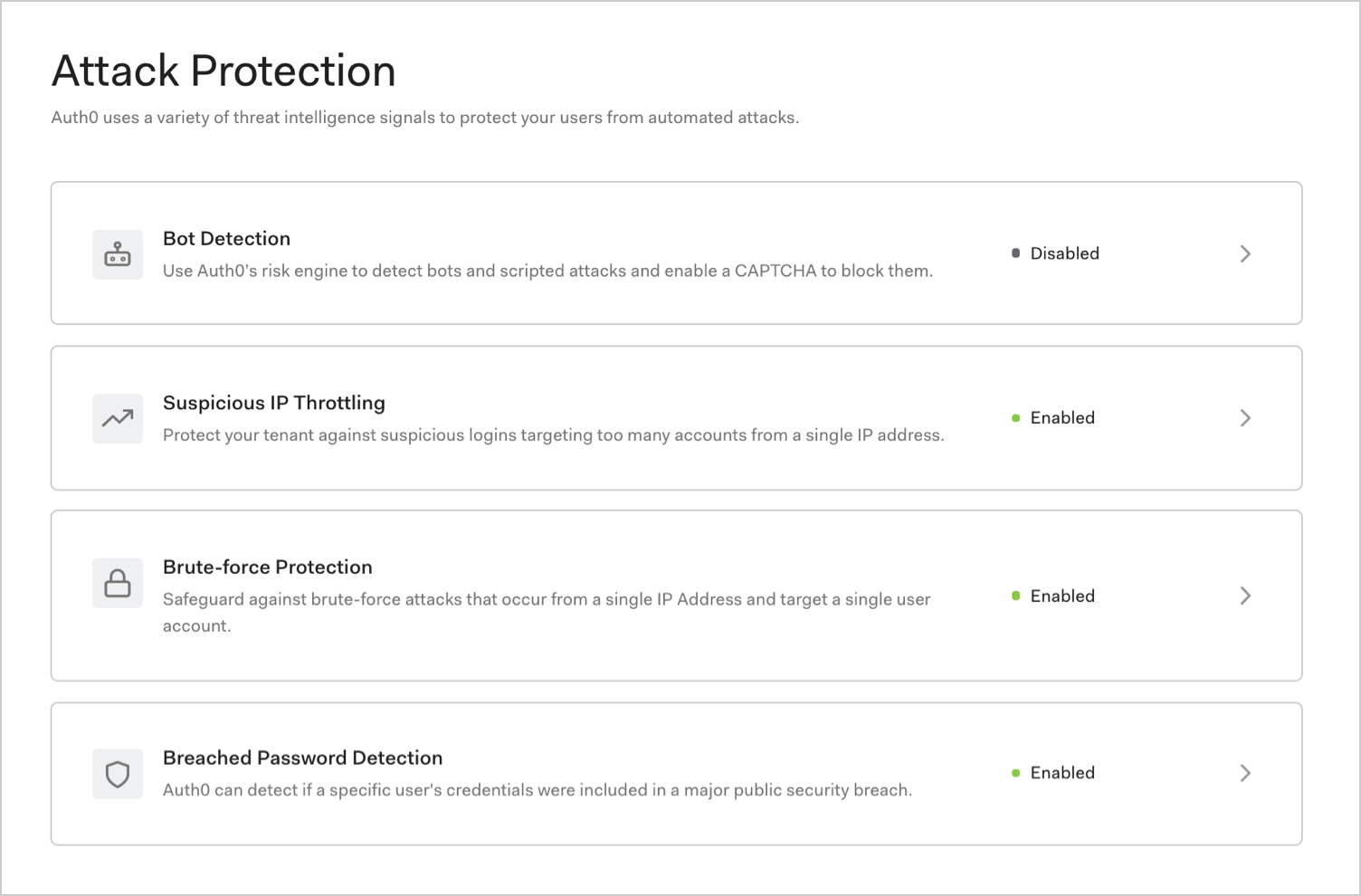Toggle the Enabled status of Suspicious IP Throttling
This screenshot has width=1361, height=896.
[x=1062, y=418]
